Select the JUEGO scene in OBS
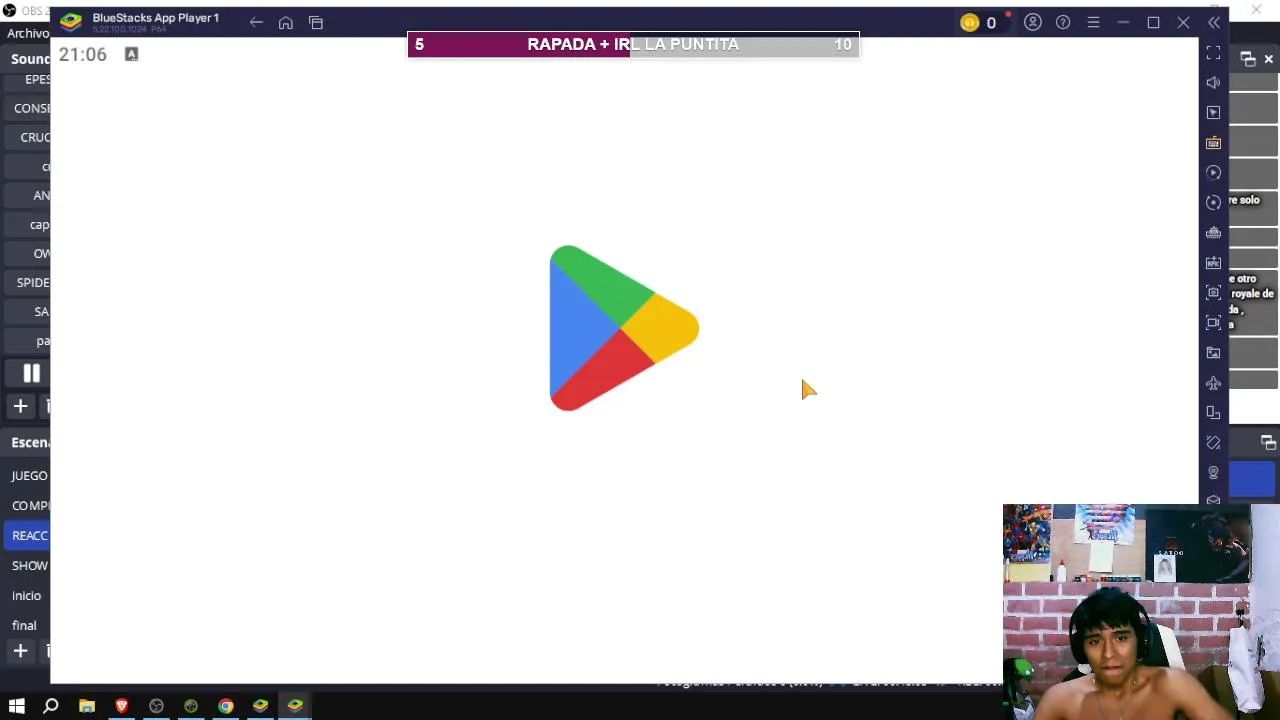Image resolution: width=1280 pixels, height=720 pixels. click(29, 476)
